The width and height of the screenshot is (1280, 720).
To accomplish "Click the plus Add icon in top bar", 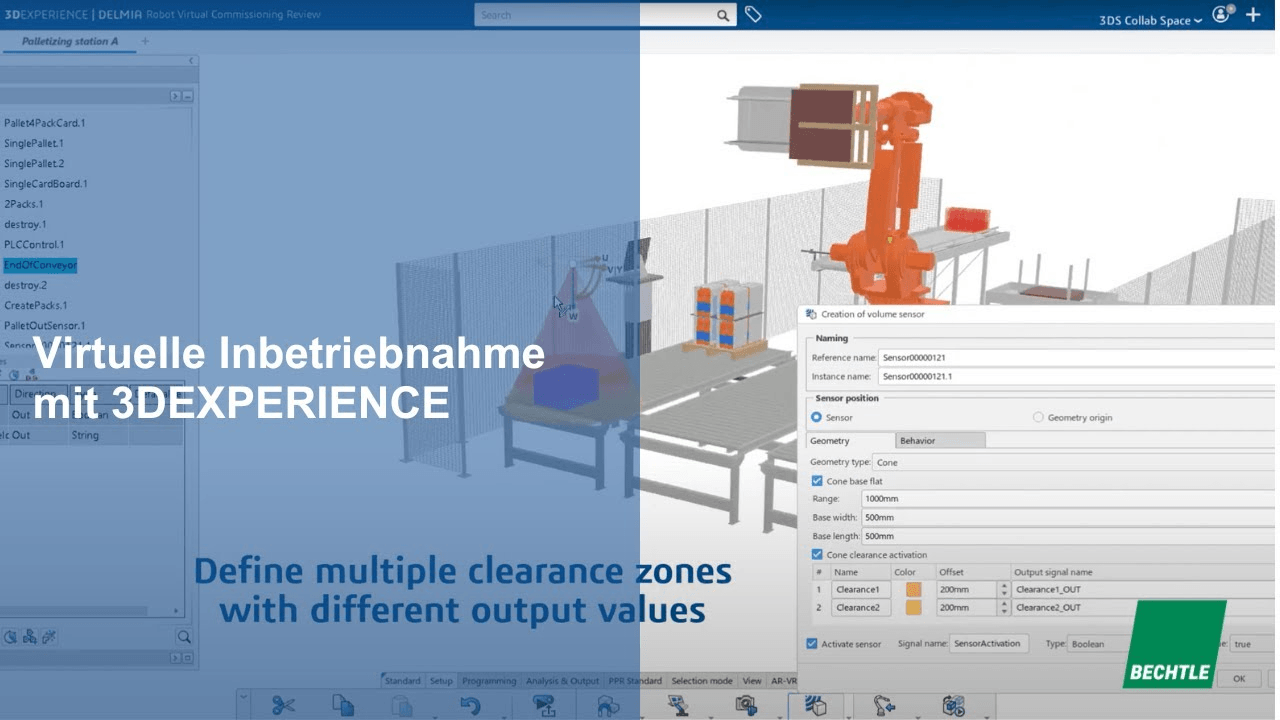I will click(x=1253, y=16).
